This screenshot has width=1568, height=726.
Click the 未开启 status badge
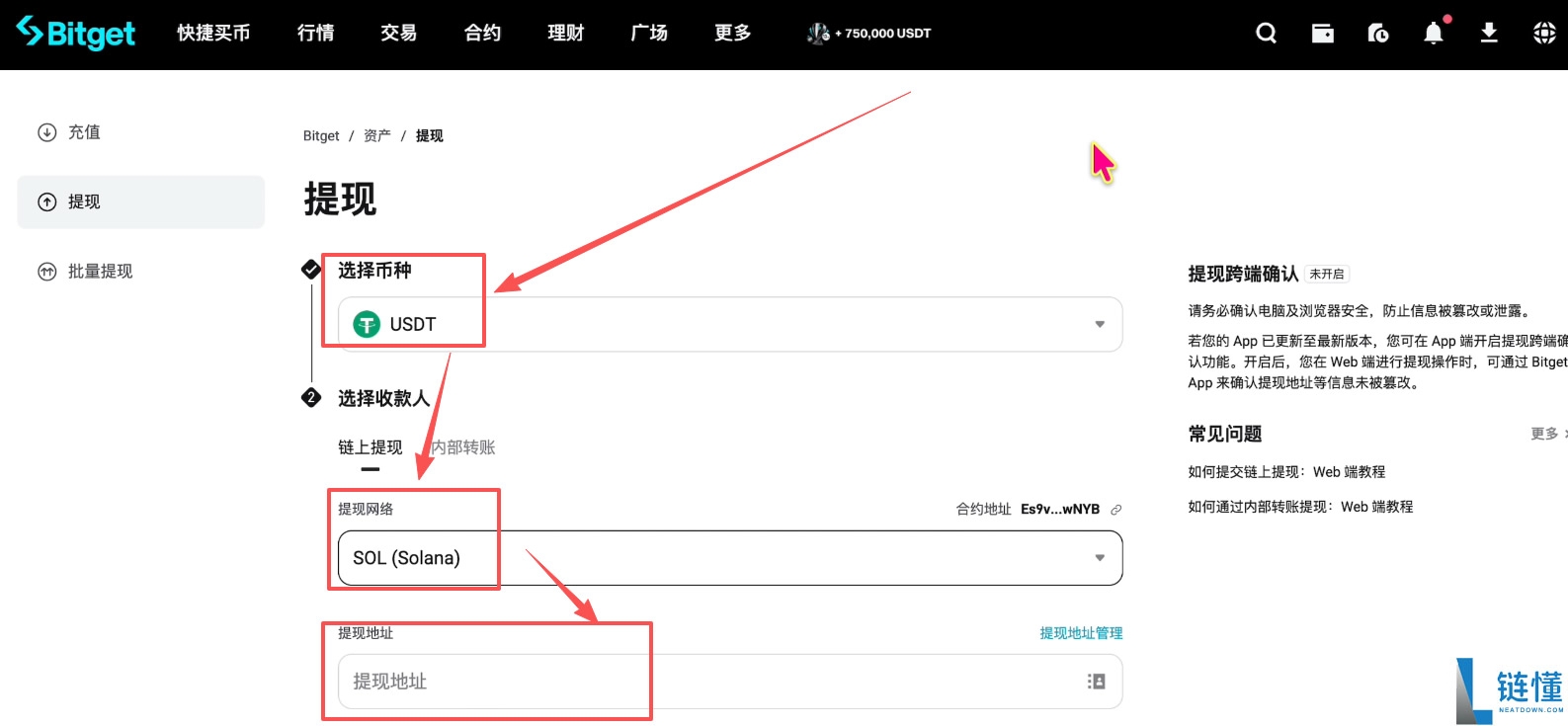[x=1327, y=275]
